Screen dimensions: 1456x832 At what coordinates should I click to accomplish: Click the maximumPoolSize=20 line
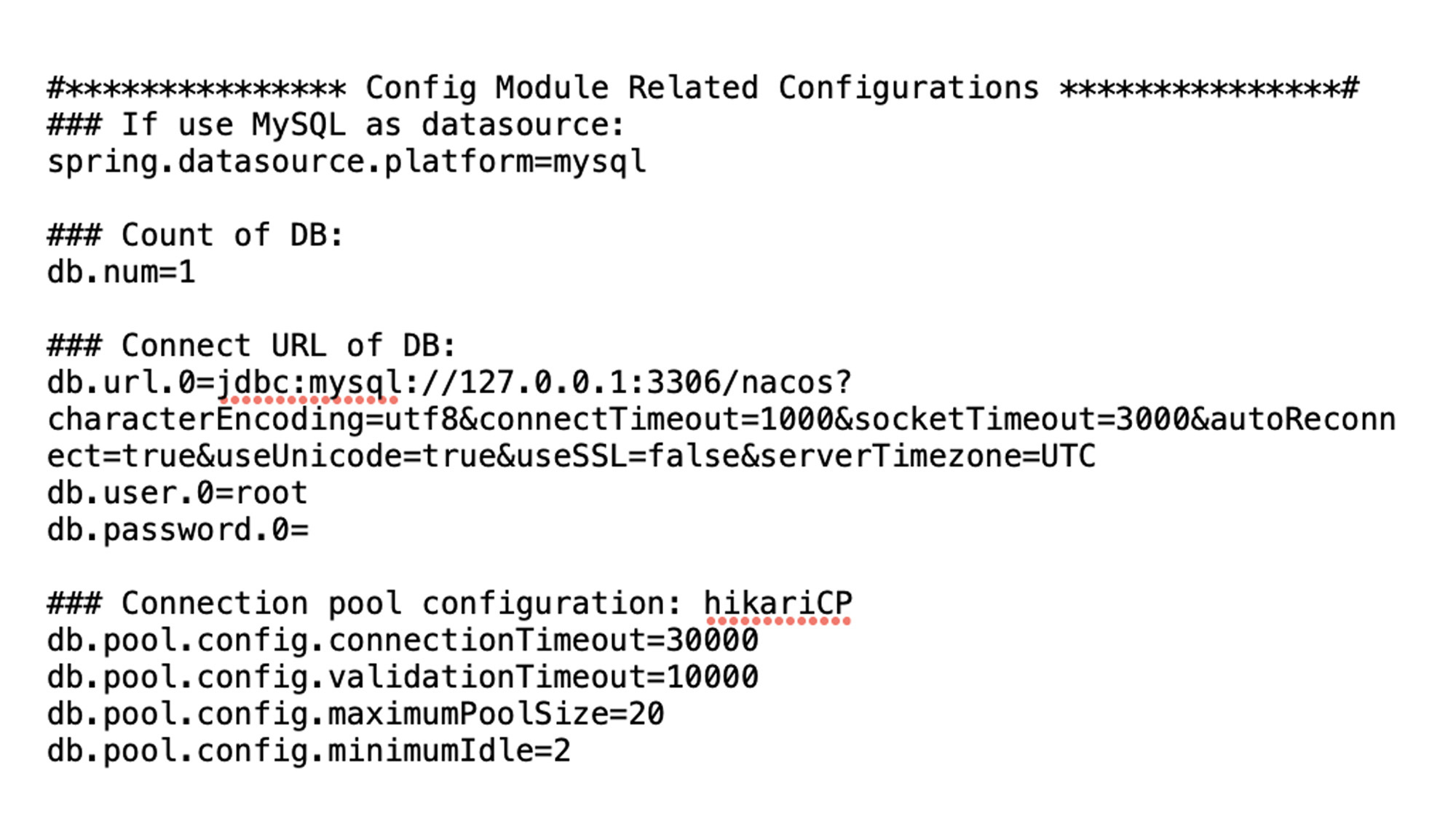click(x=355, y=714)
